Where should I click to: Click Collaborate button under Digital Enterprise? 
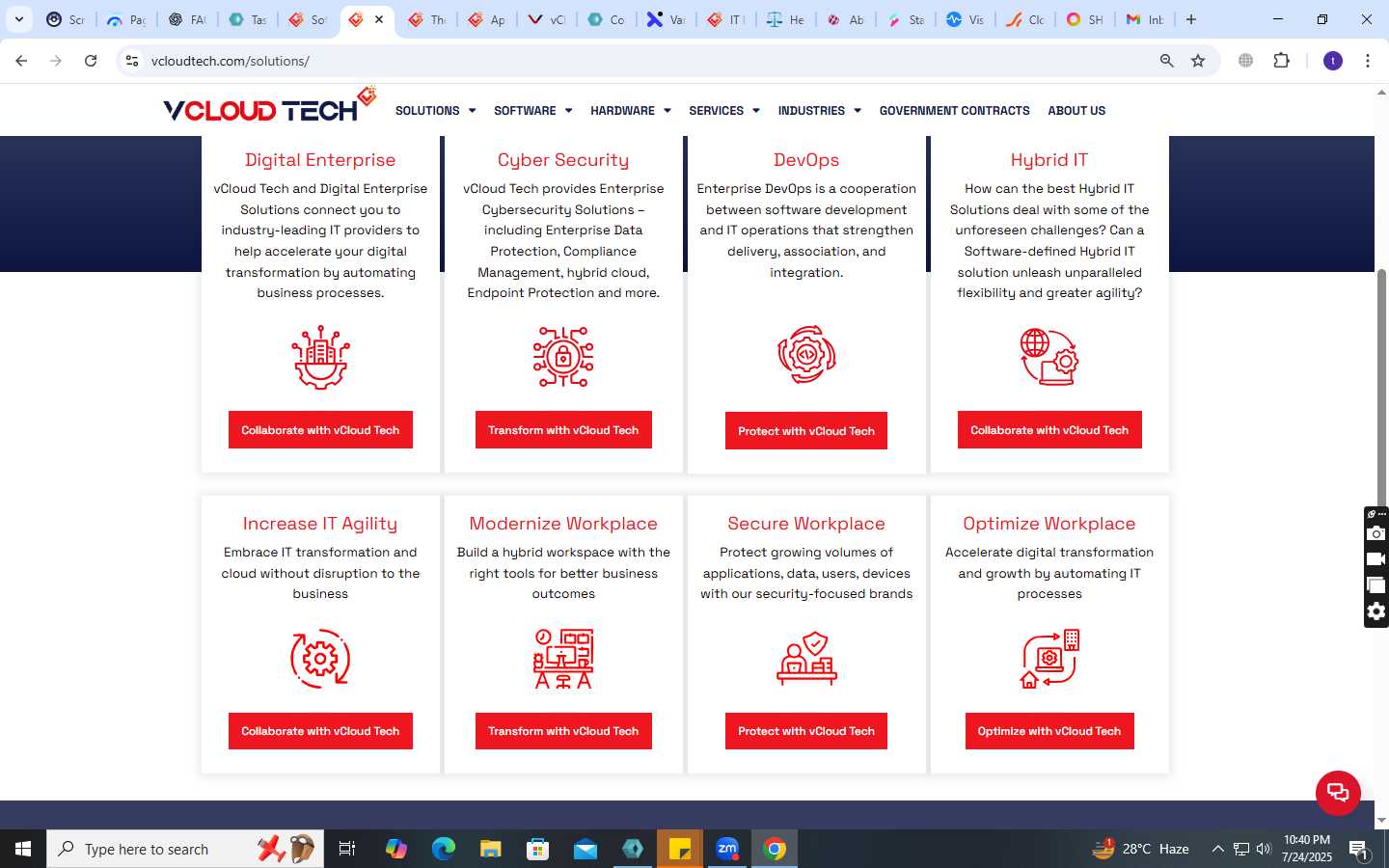coord(320,430)
